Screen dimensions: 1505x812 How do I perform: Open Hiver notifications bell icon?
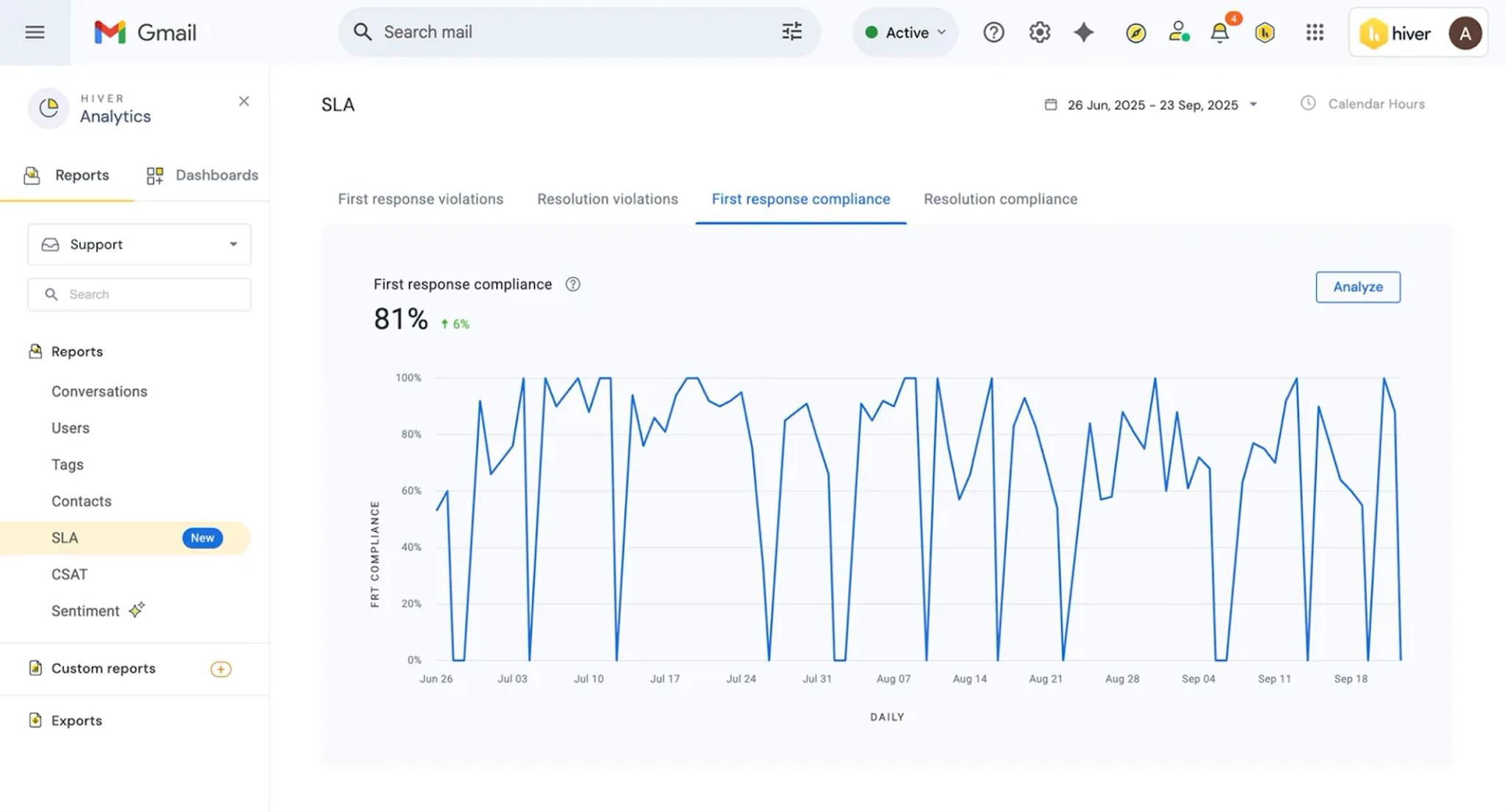pos(1220,33)
